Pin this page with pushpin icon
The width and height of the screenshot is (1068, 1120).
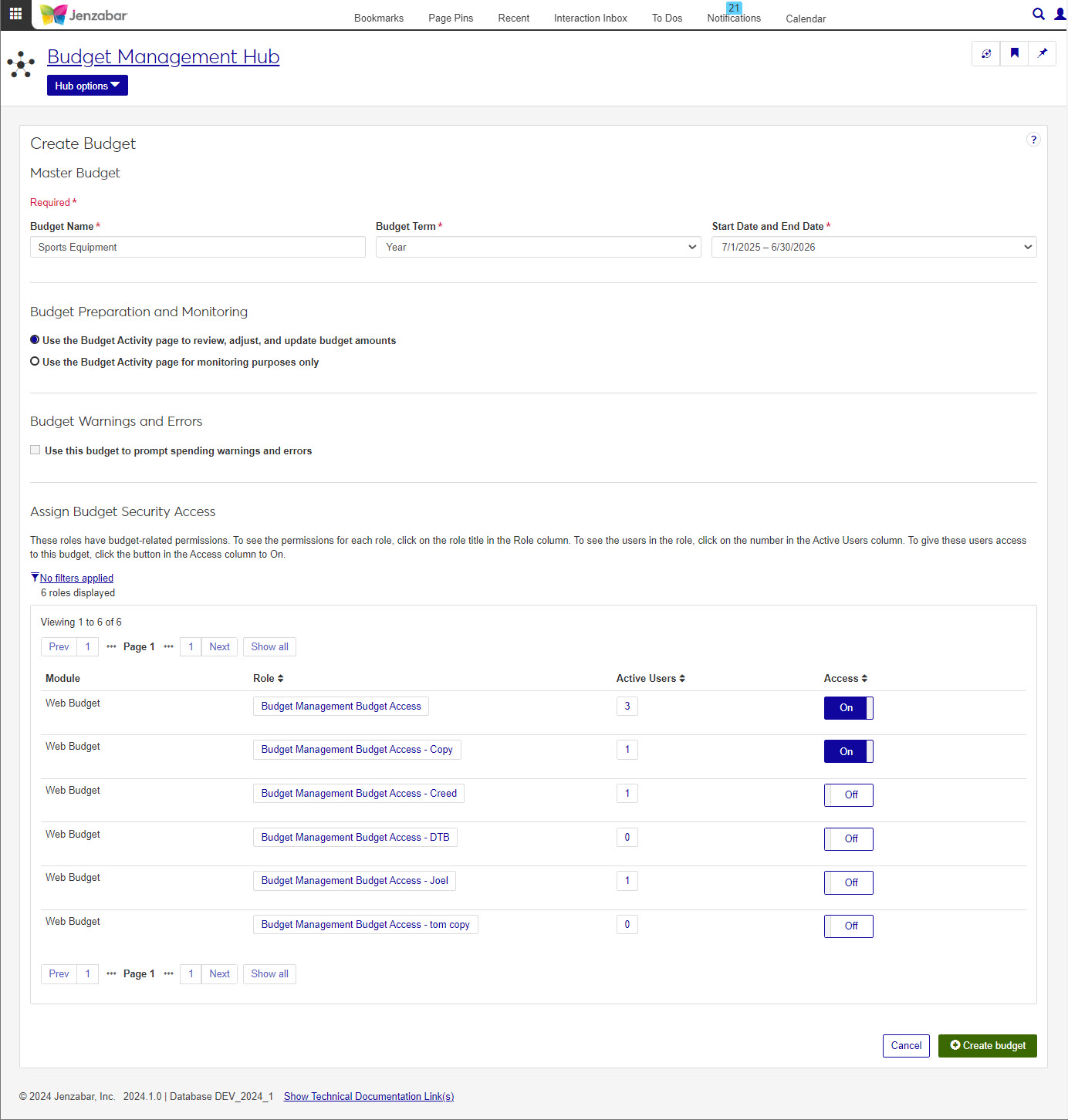[x=1042, y=53]
